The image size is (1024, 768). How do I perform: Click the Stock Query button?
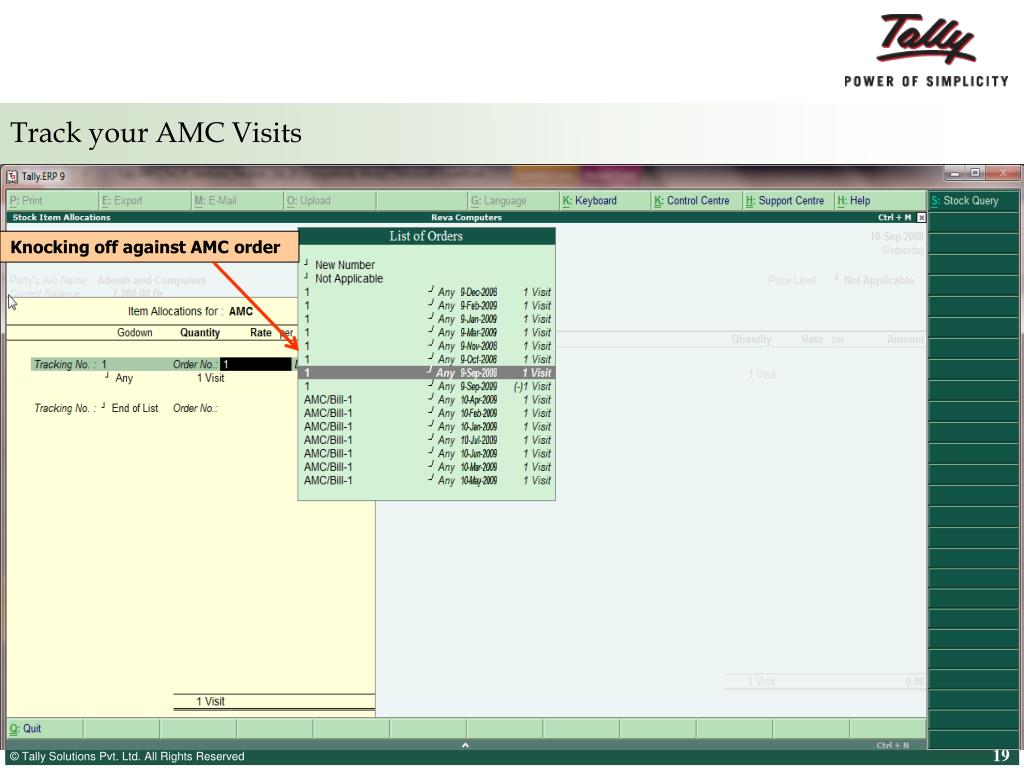972,200
